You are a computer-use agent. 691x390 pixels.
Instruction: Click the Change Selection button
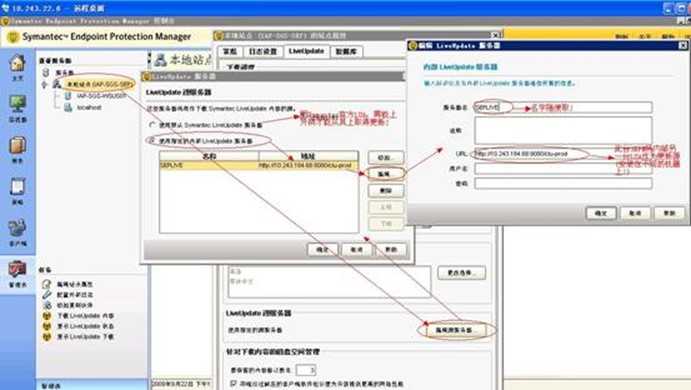pos(461,273)
